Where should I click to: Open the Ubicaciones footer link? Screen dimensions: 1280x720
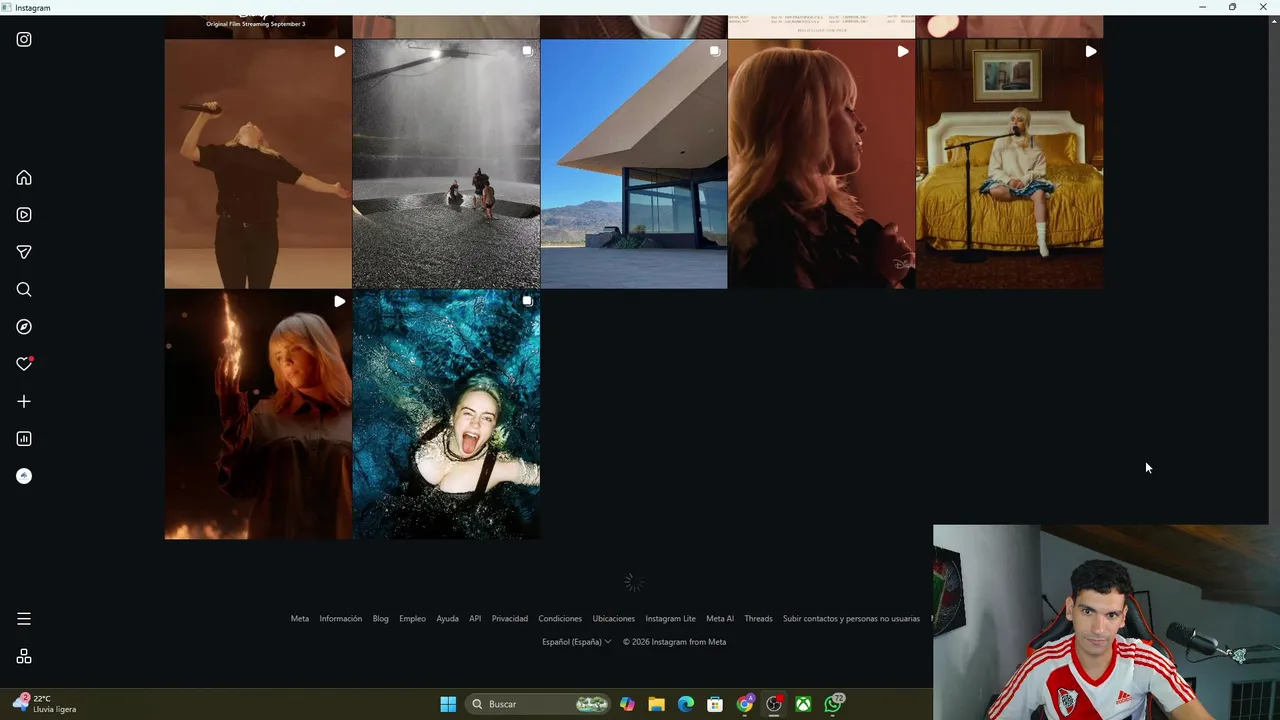point(614,619)
